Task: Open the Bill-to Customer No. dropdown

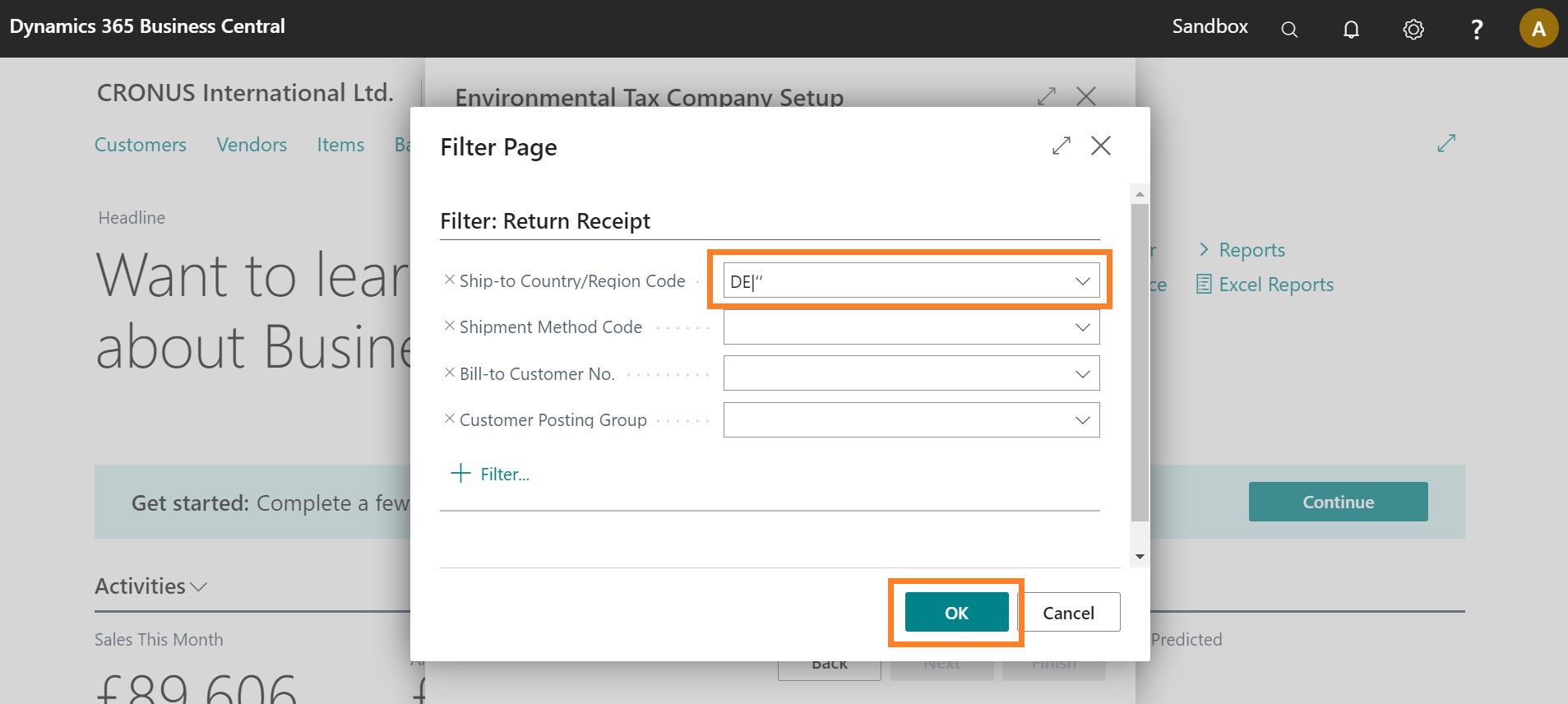Action: coord(1082,374)
